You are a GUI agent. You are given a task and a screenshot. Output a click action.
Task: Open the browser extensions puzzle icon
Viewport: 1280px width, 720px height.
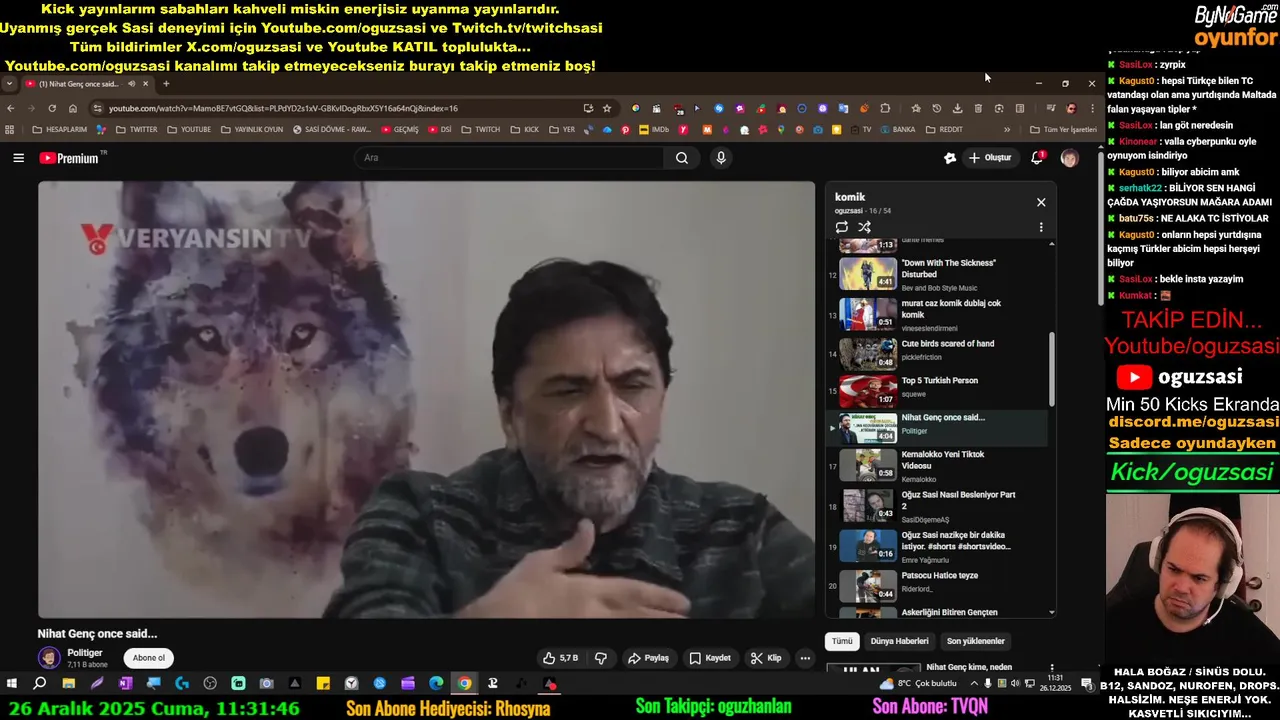(885, 108)
